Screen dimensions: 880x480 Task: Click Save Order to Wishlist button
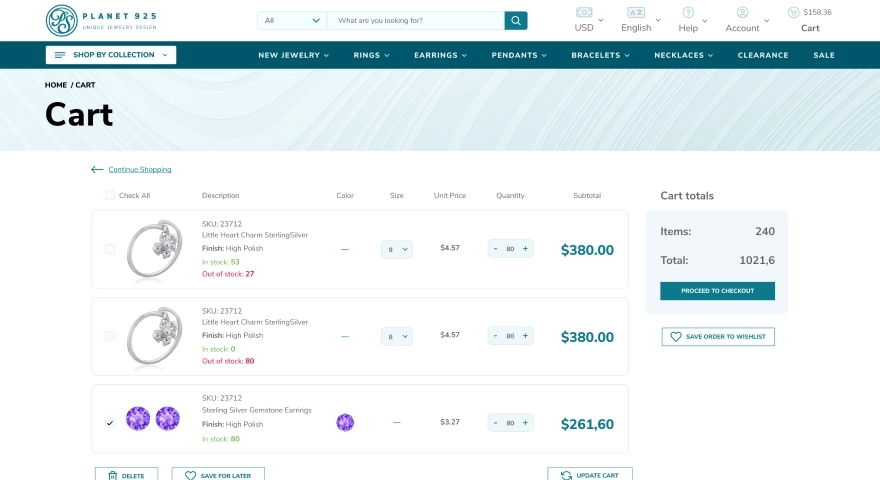click(x=718, y=337)
